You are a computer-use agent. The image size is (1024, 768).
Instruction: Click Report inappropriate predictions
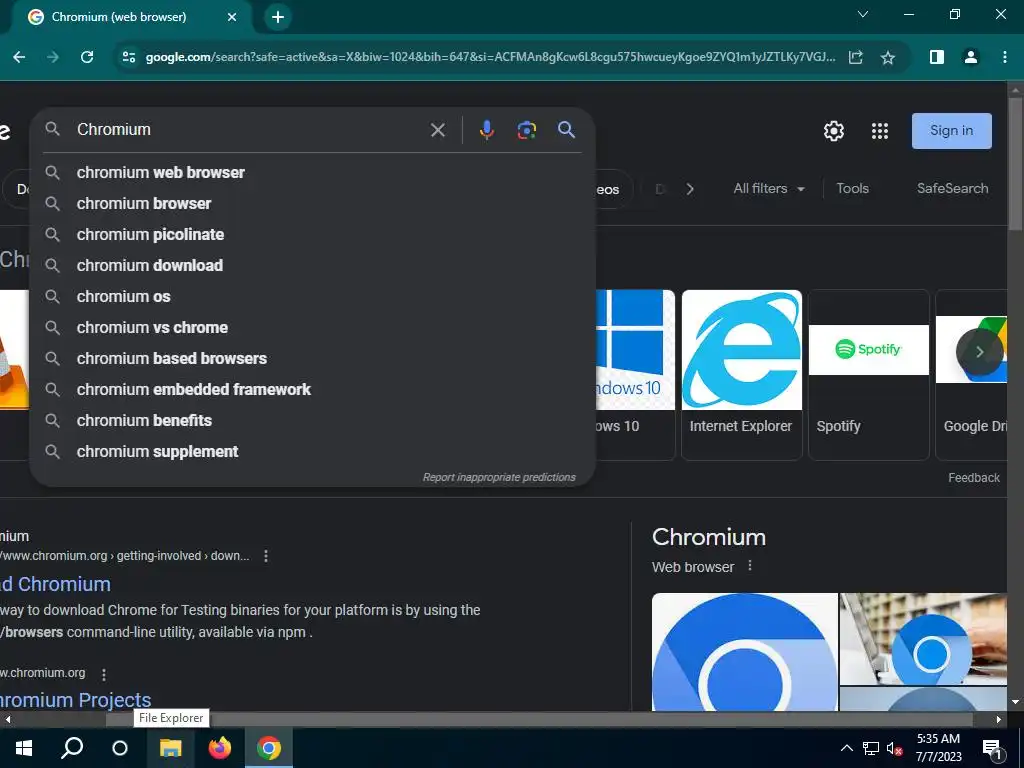pyautogui.click(x=499, y=477)
